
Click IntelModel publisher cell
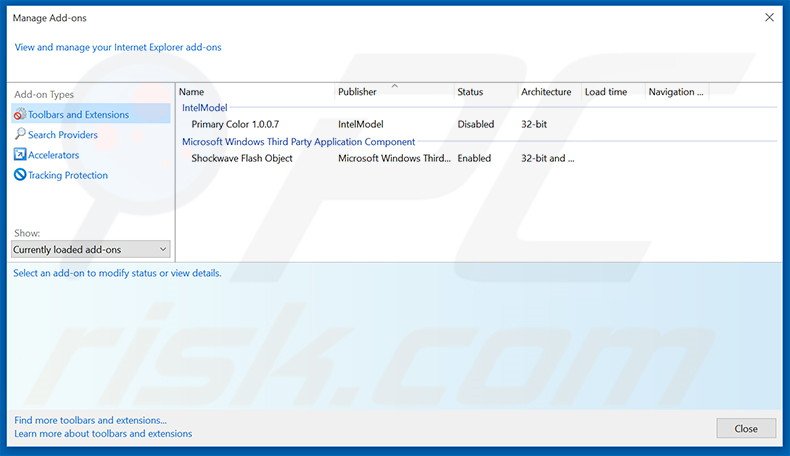click(x=360, y=124)
